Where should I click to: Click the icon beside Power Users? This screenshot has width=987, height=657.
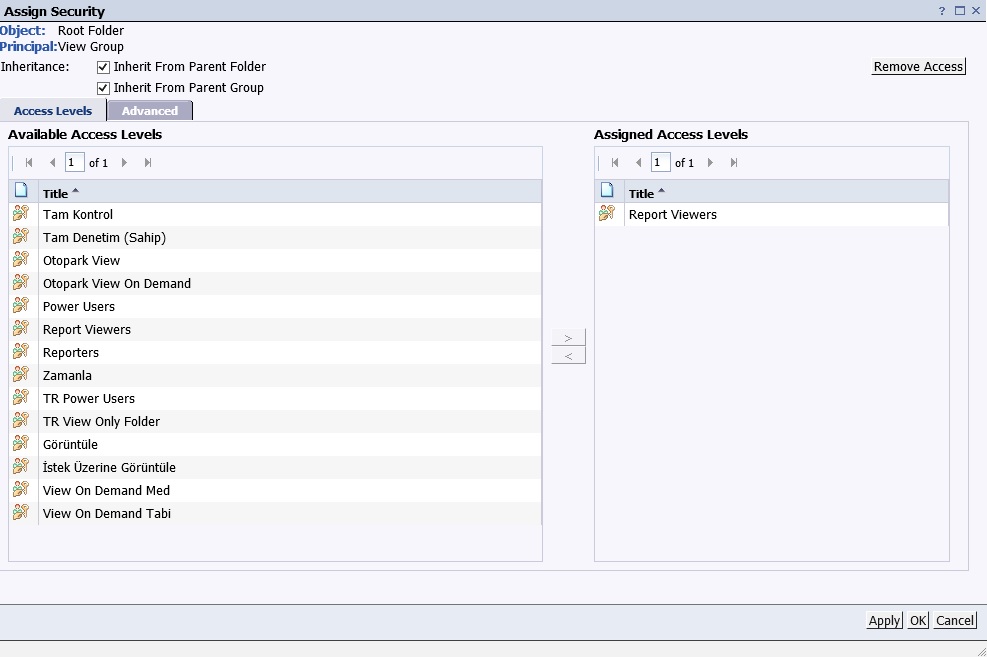coord(21,305)
